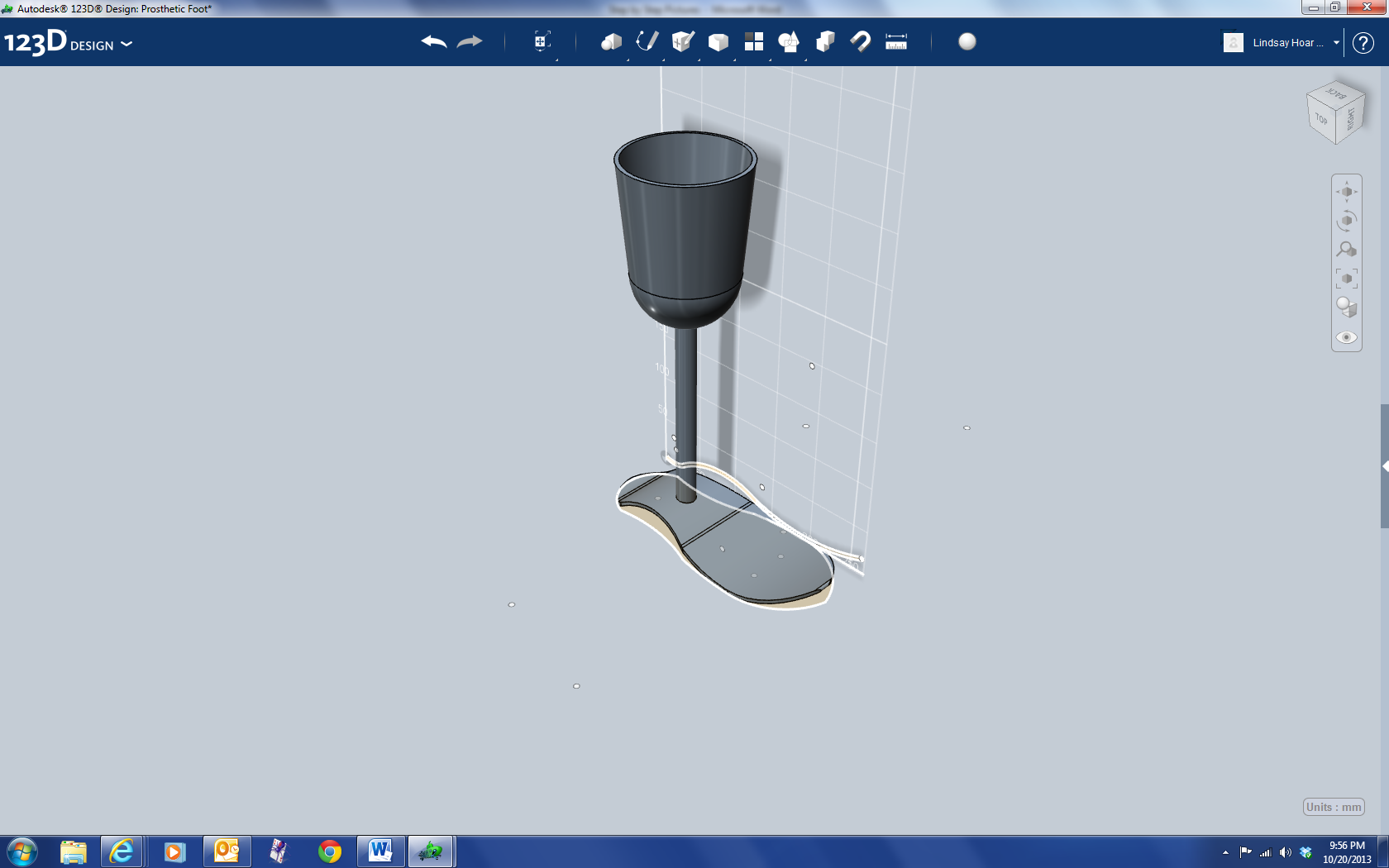Expand the Lindsay Hoar account dropdown

coord(1336,43)
